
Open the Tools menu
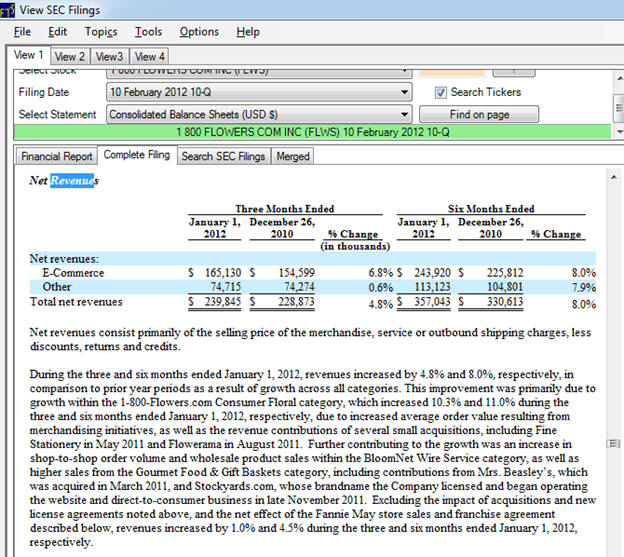pyautogui.click(x=149, y=32)
